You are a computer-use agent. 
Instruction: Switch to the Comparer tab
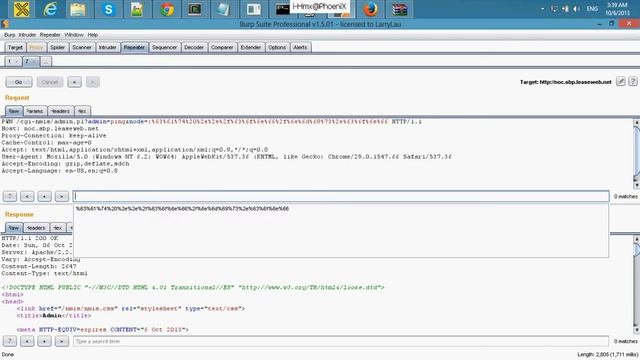click(222, 47)
